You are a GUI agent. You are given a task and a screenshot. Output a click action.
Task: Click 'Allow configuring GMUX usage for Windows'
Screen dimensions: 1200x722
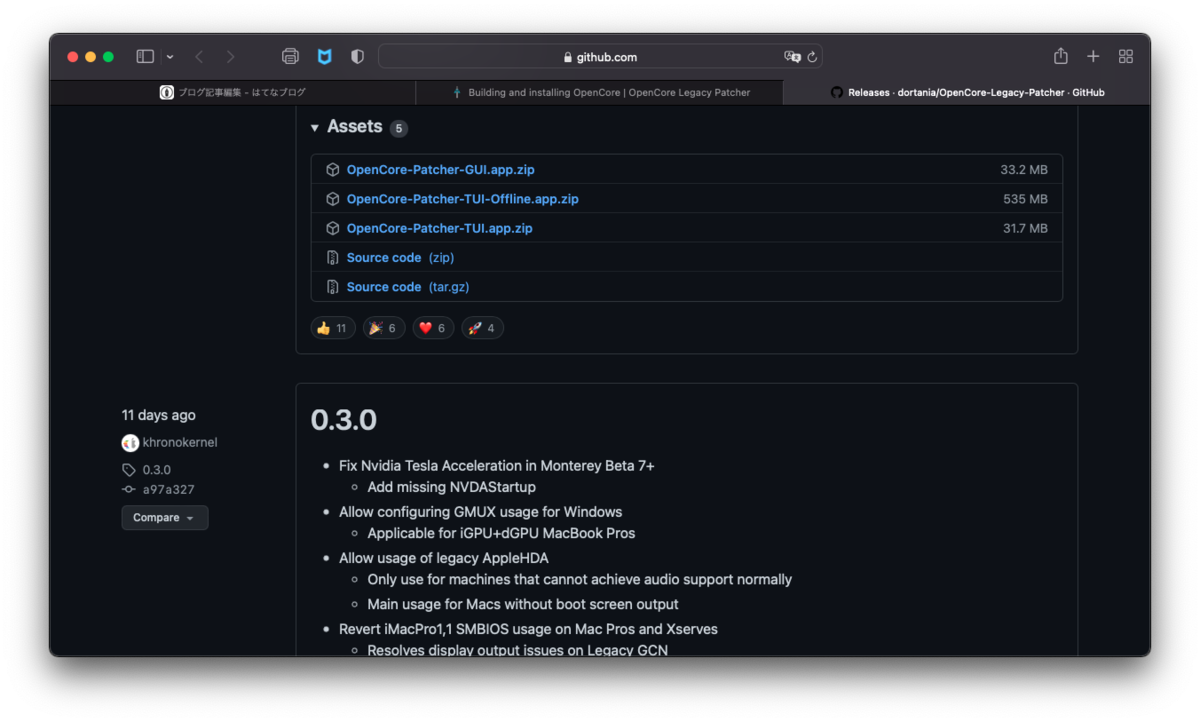point(480,511)
